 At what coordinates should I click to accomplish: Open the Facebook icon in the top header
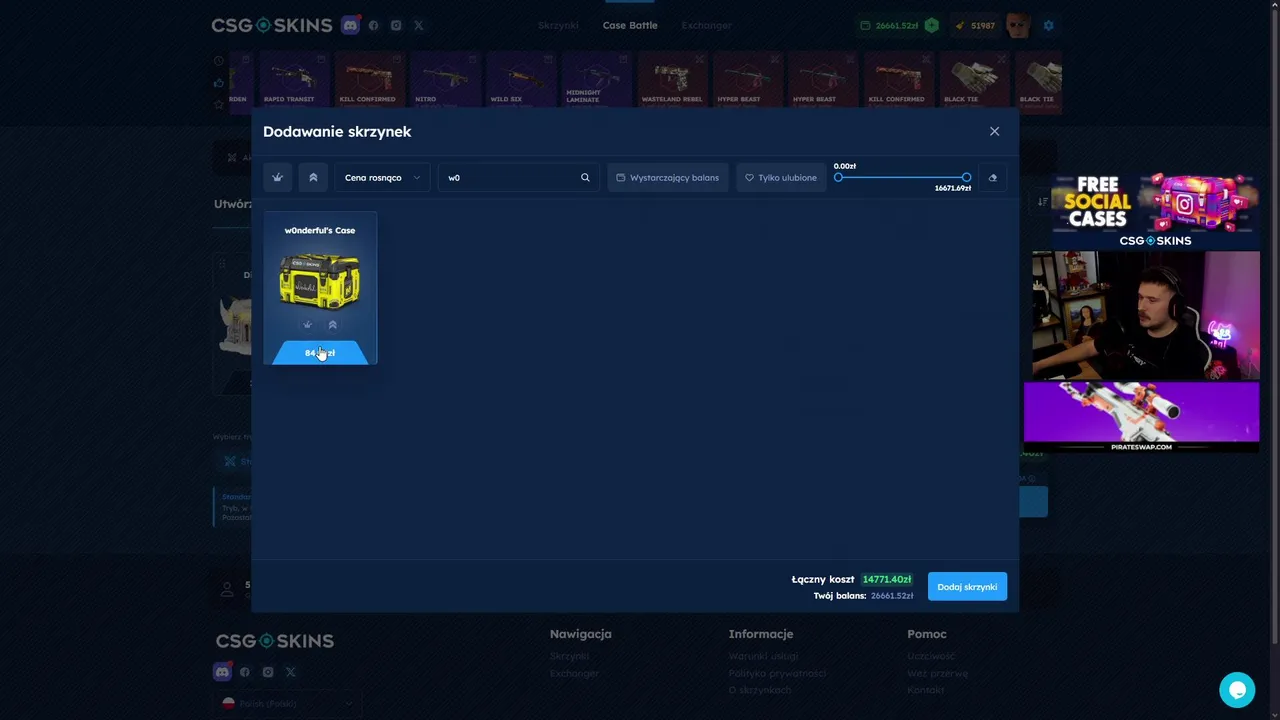374,25
